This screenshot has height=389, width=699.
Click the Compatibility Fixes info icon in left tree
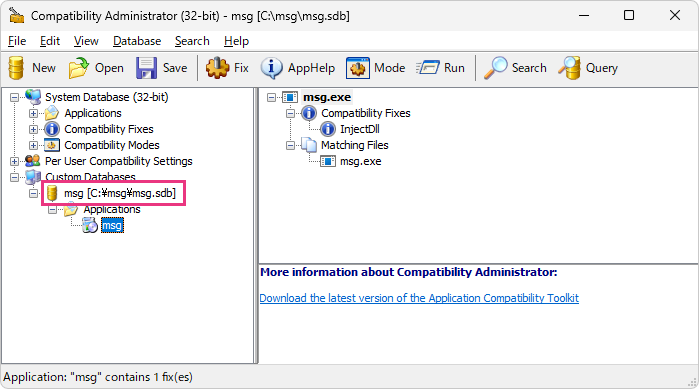pos(52,129)
